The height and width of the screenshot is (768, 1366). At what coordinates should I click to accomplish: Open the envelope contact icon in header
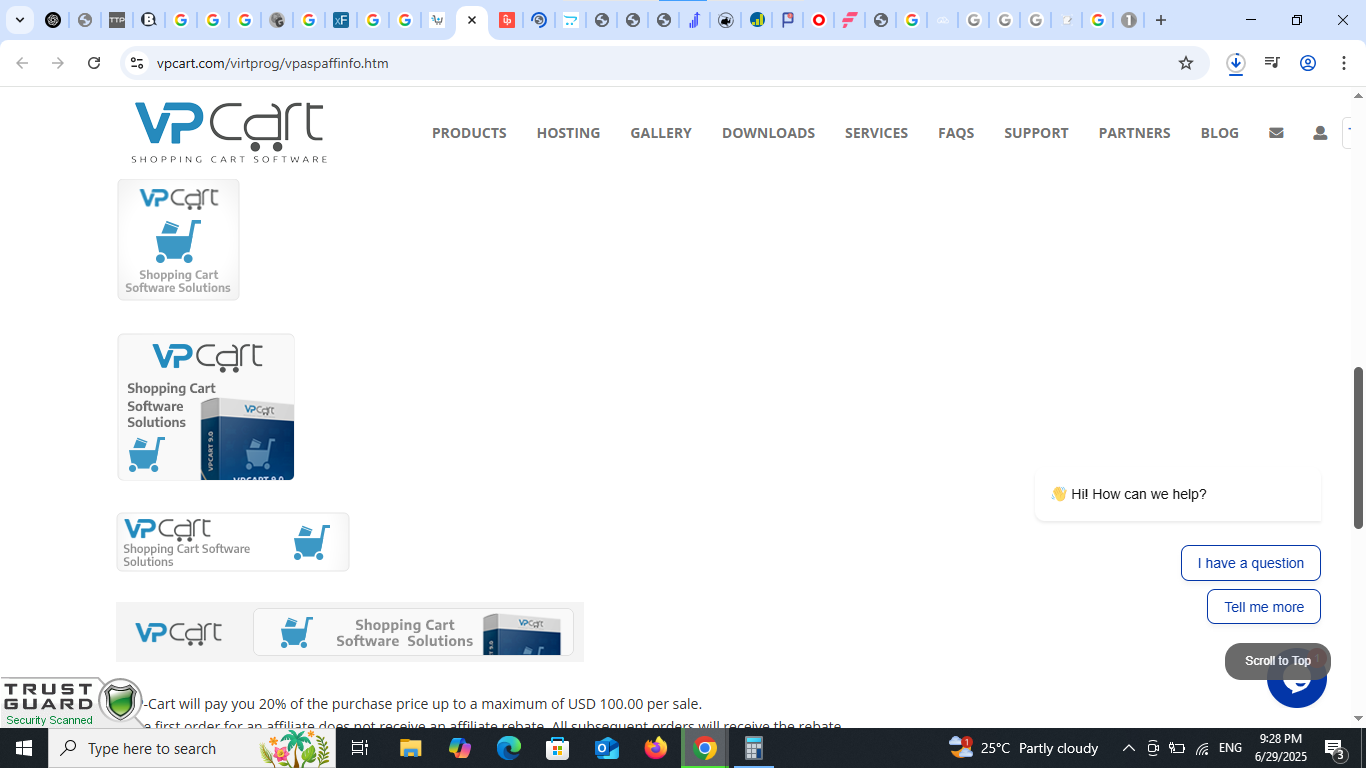pos(1276,132)
